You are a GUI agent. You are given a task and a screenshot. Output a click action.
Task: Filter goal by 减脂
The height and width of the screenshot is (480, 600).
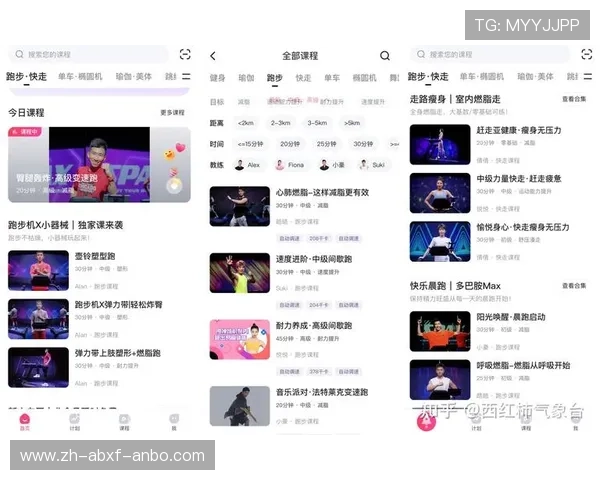[244, 102]
